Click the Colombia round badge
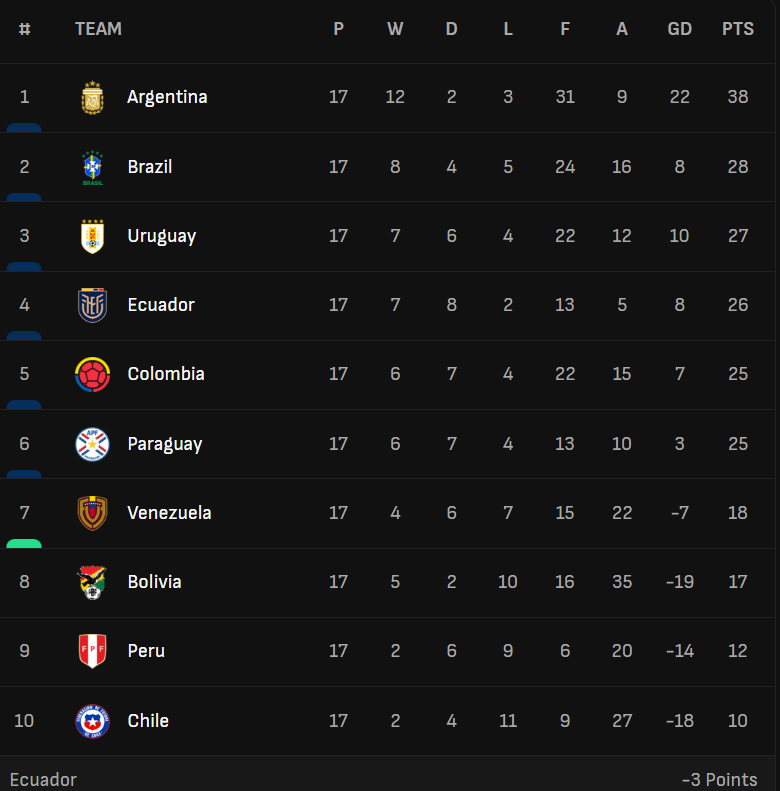The height and width of the screenshot is (791, 780). click(x=92, y=374)
